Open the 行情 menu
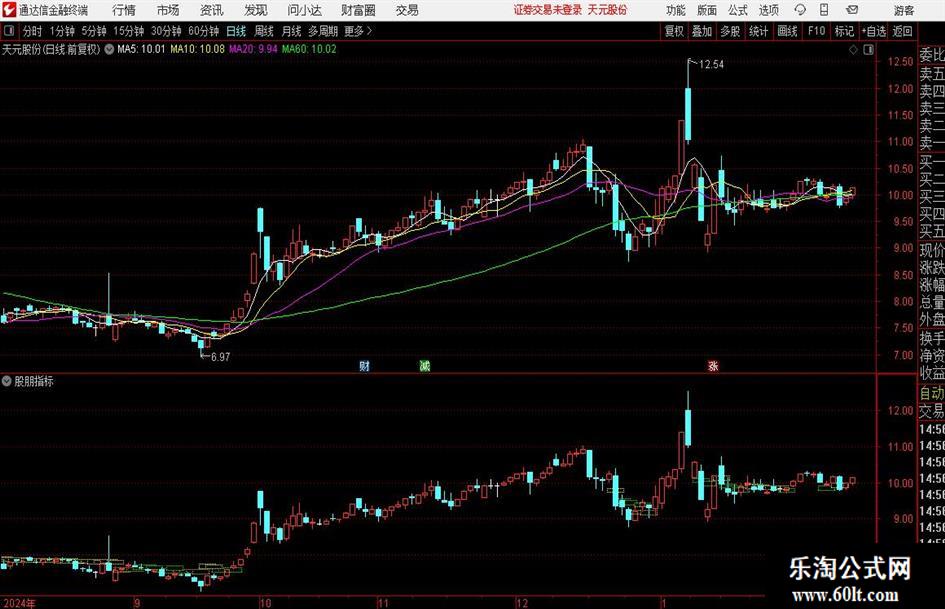Screen dimensions: 945x609 click(124, 10)
